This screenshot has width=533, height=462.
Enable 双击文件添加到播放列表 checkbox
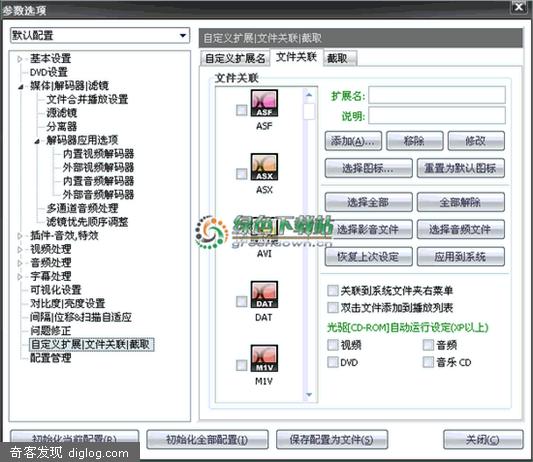[x=332, y=308]
